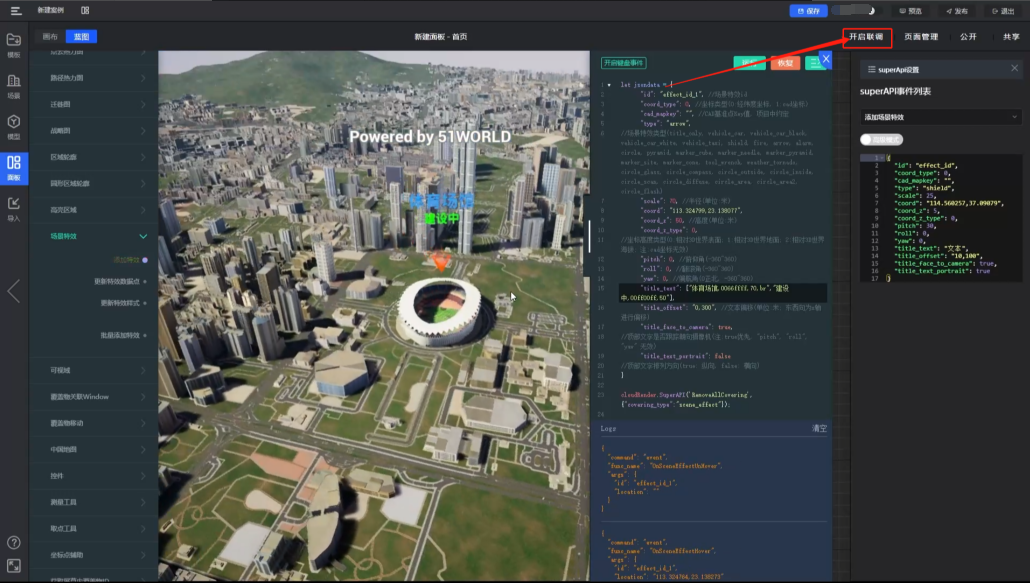Click the green button left of 恢复

coord(750,63)
